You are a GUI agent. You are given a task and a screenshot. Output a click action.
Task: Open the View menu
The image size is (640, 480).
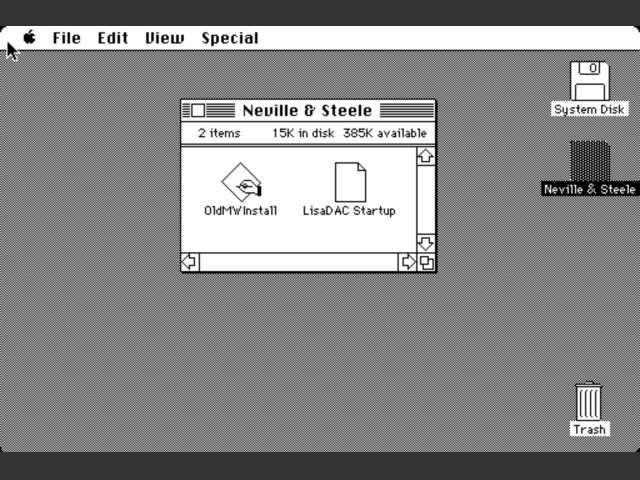tap(164, 38)
